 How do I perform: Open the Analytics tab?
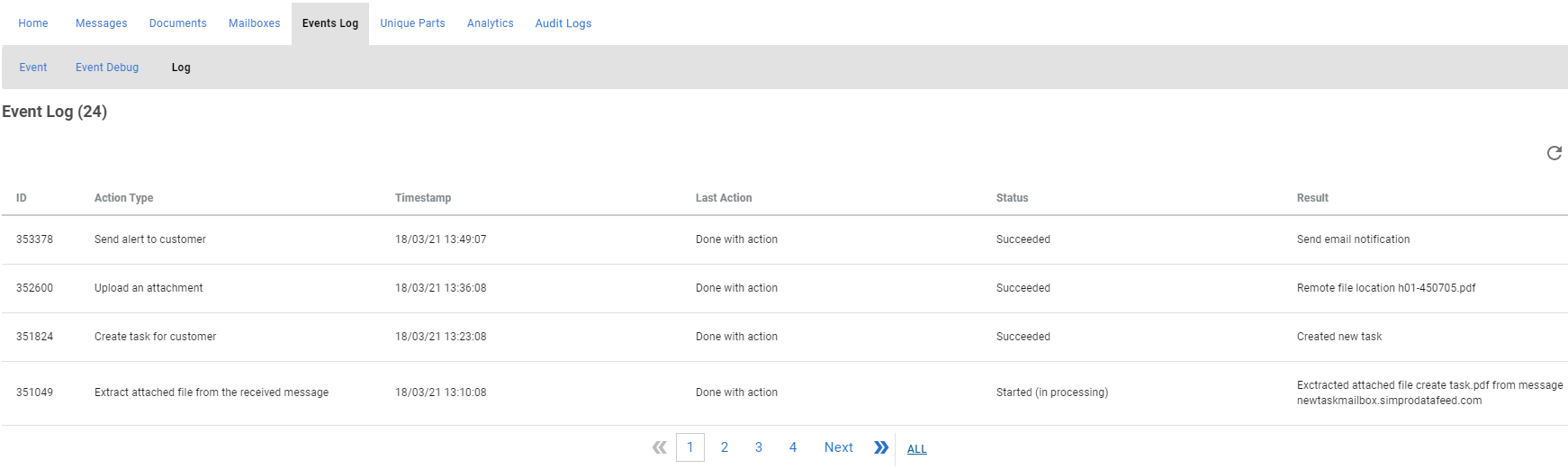(x=490, y=23)
